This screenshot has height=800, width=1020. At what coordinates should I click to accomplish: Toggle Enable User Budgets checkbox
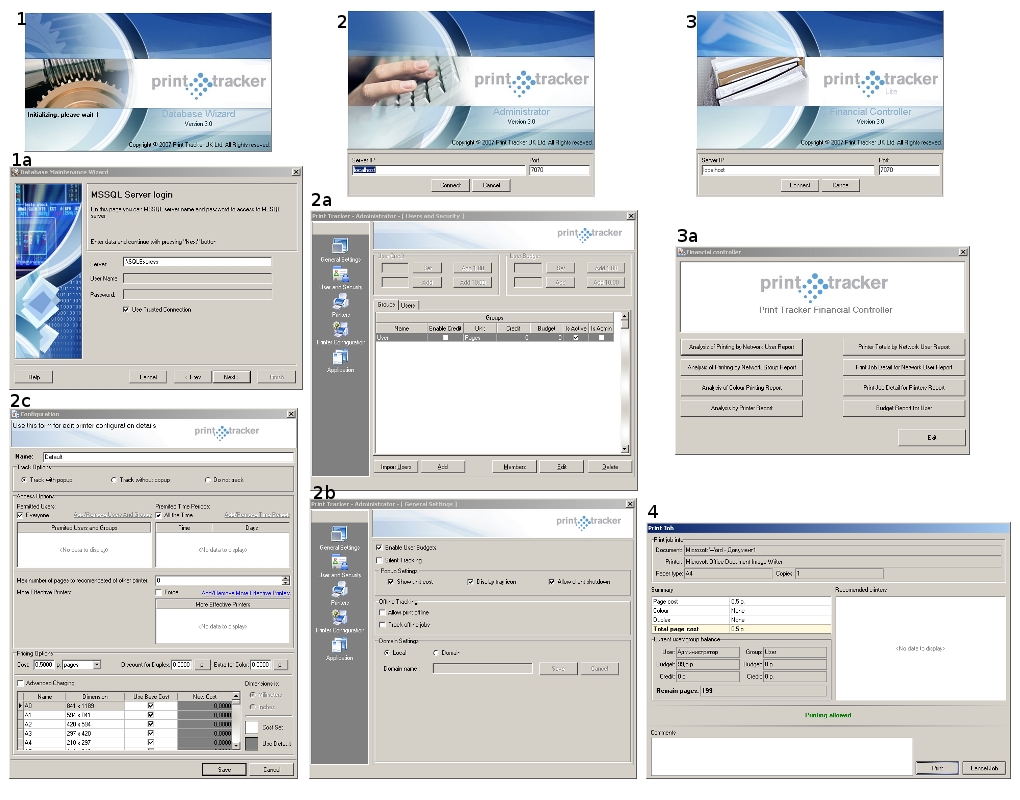pos(379,548)
